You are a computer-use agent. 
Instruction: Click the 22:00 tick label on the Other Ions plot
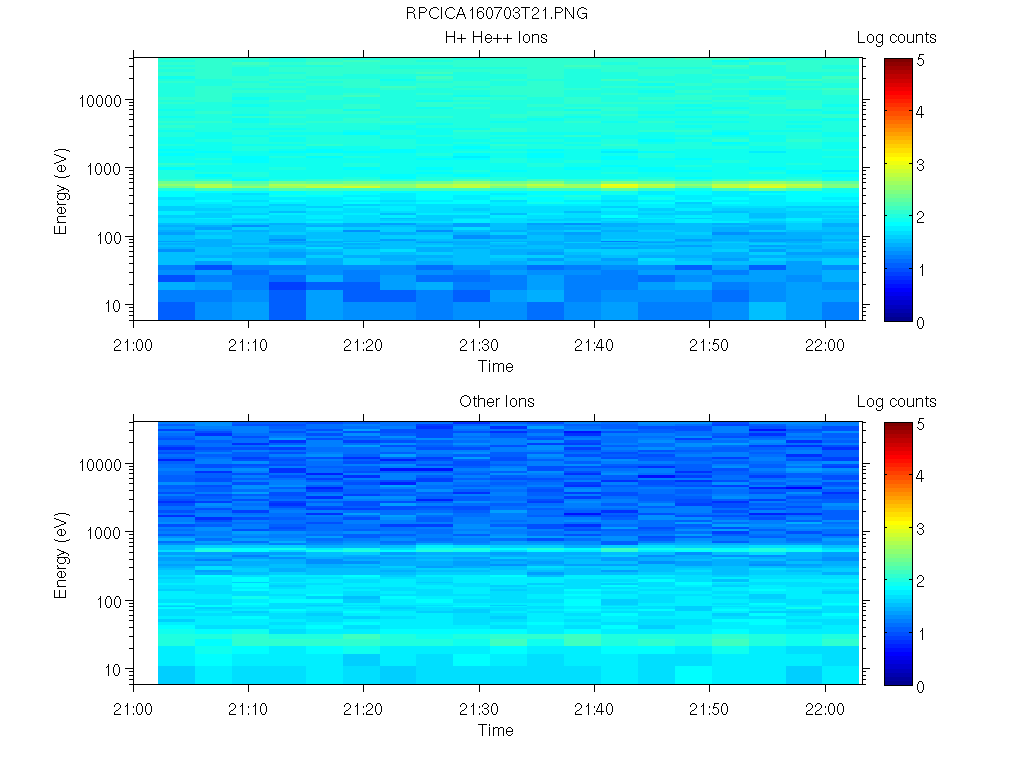point(825,709)
